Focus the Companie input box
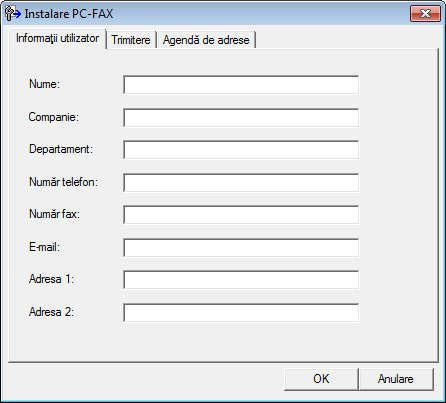 tap(241, 117)
